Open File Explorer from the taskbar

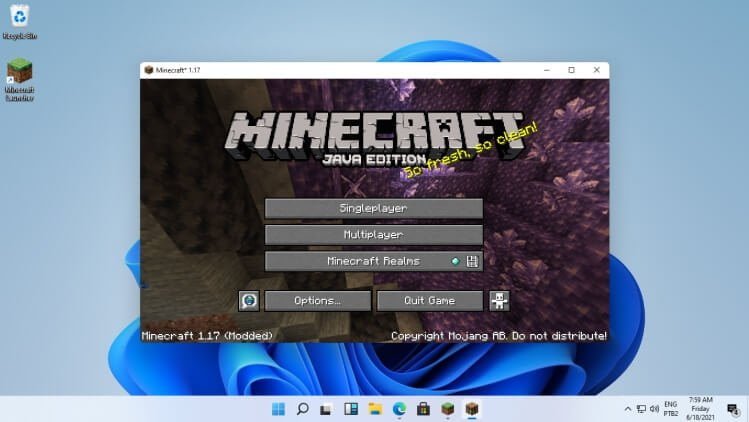point(375,409)
